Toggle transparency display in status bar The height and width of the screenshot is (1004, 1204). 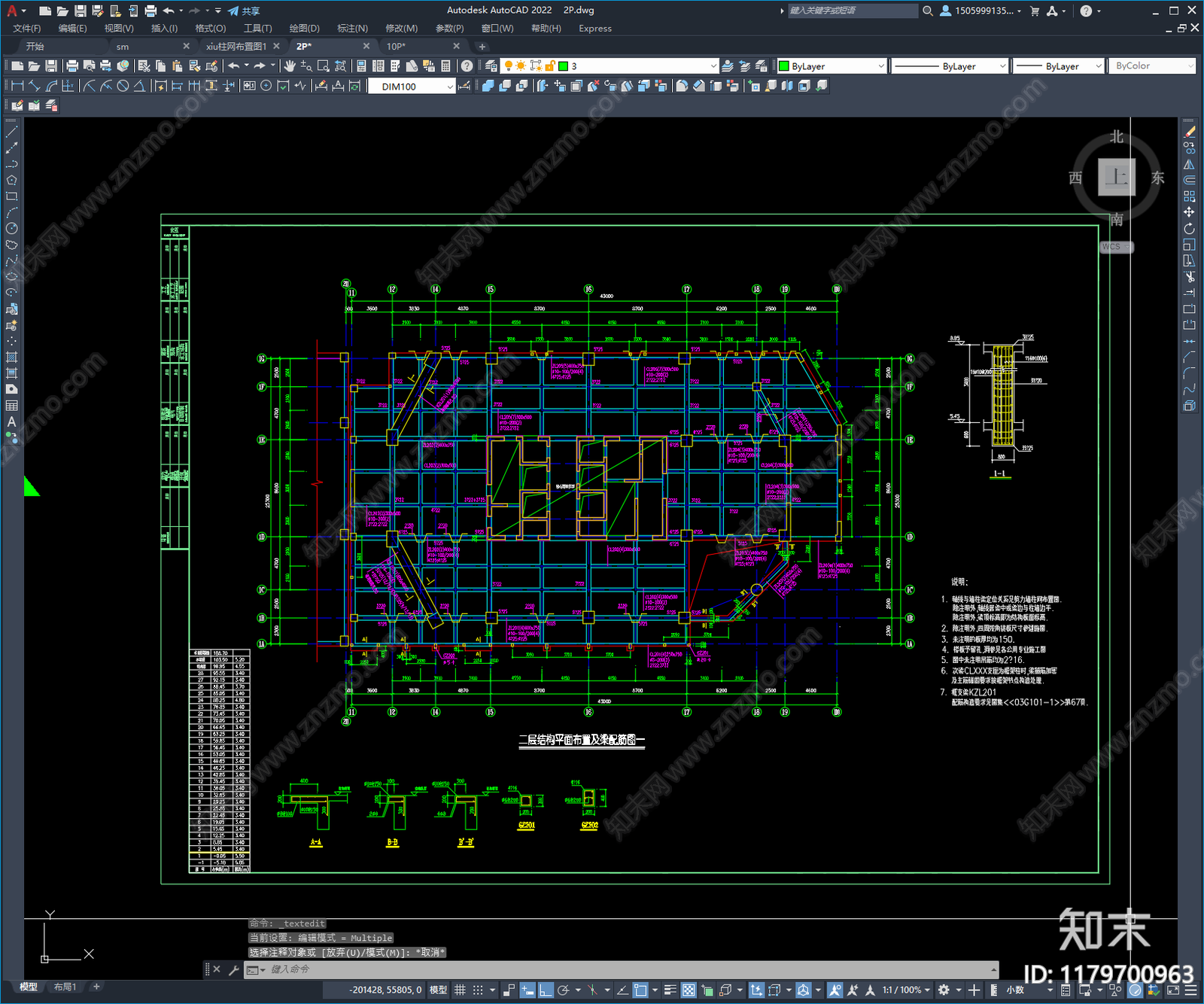[688, 990]
